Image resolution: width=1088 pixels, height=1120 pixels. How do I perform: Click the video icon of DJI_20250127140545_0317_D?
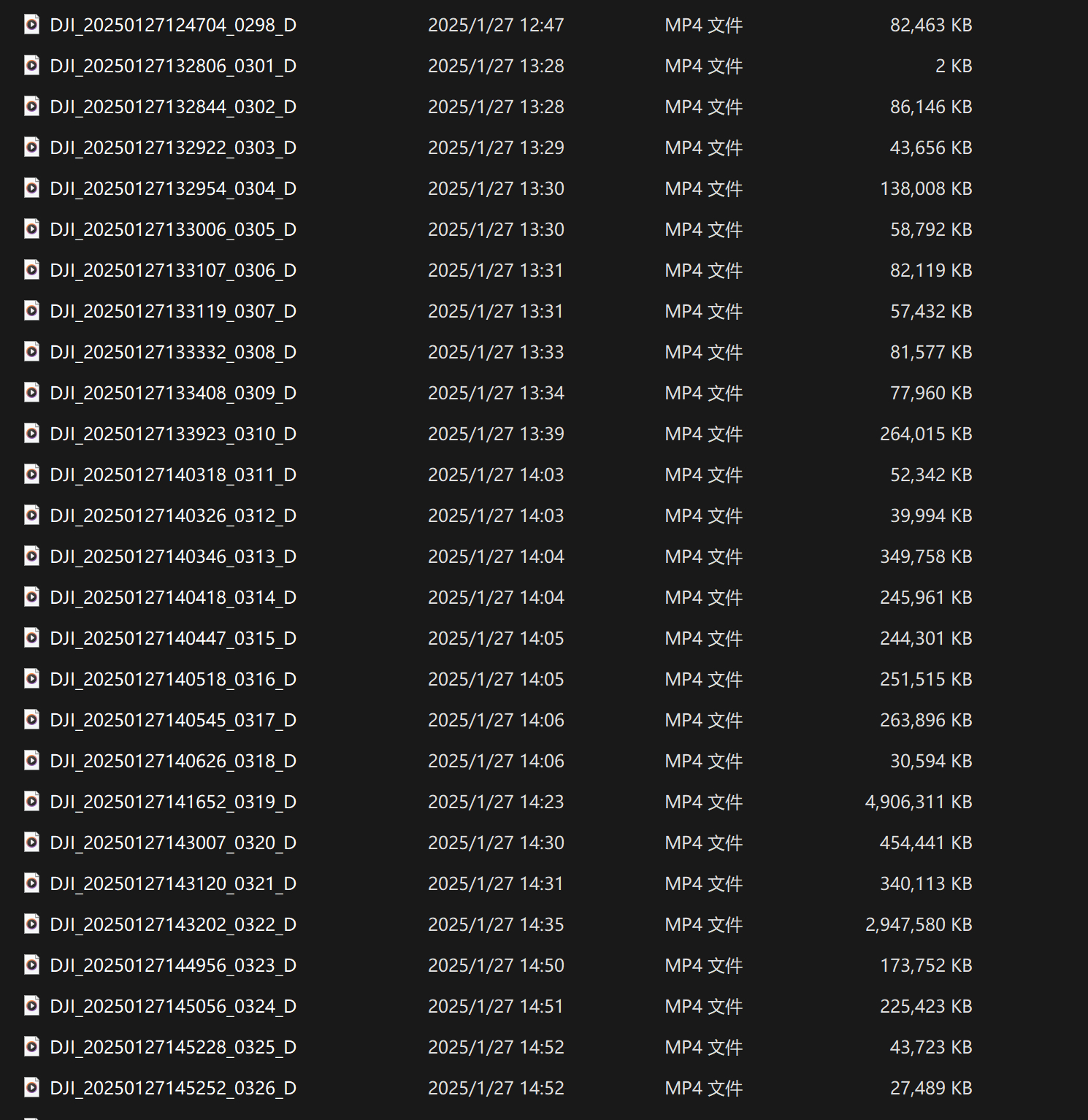(31, 720)
